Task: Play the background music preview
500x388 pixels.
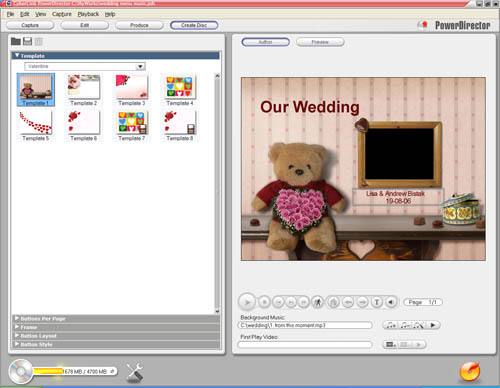Action: (x=433, y=325)
